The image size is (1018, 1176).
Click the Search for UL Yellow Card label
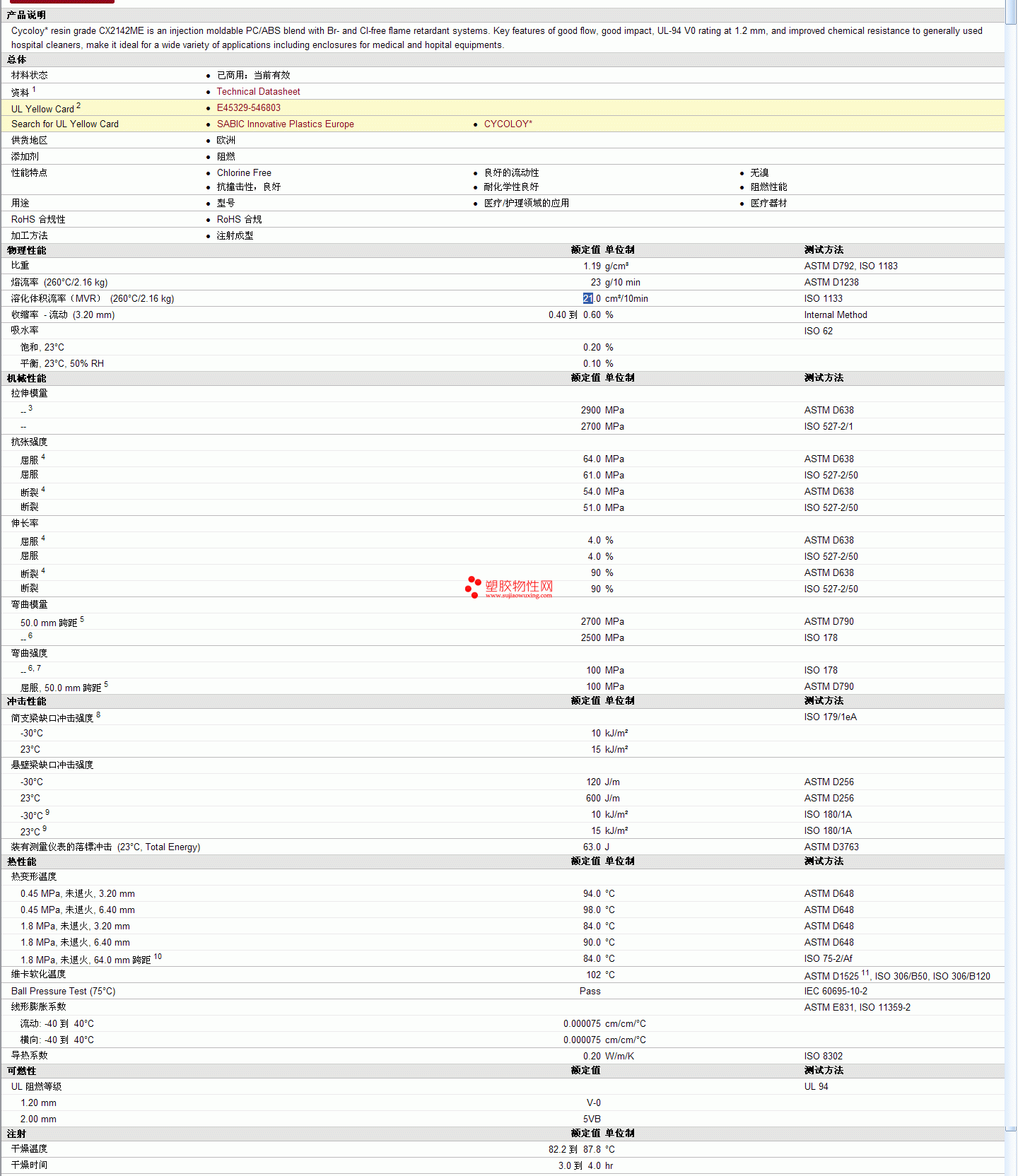[65, 124]
